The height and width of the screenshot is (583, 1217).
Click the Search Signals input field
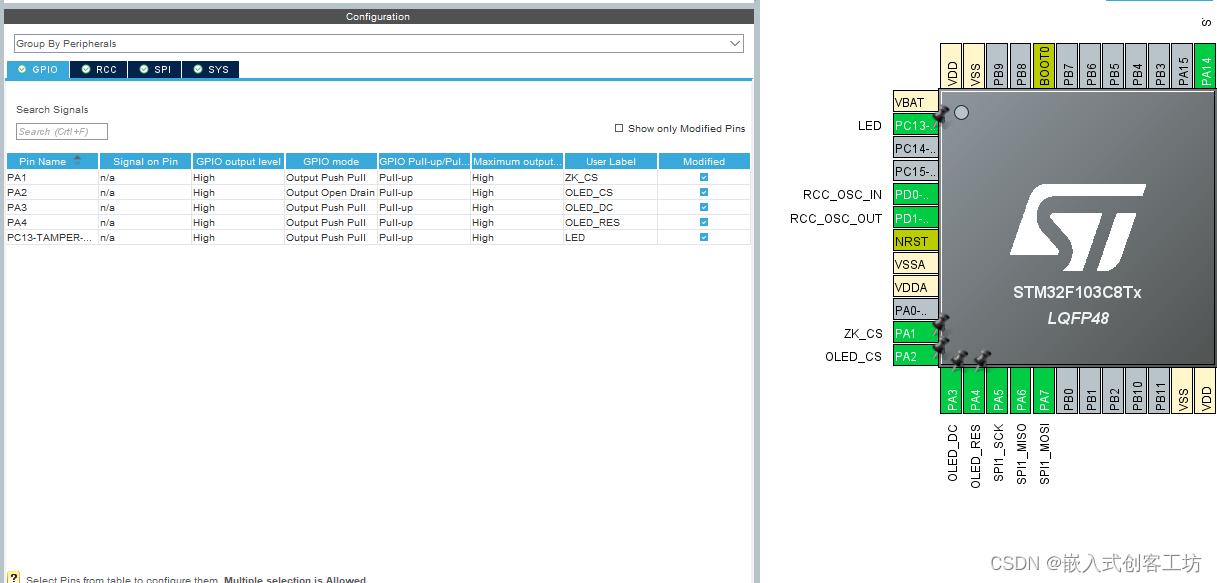tap(62, 131)
